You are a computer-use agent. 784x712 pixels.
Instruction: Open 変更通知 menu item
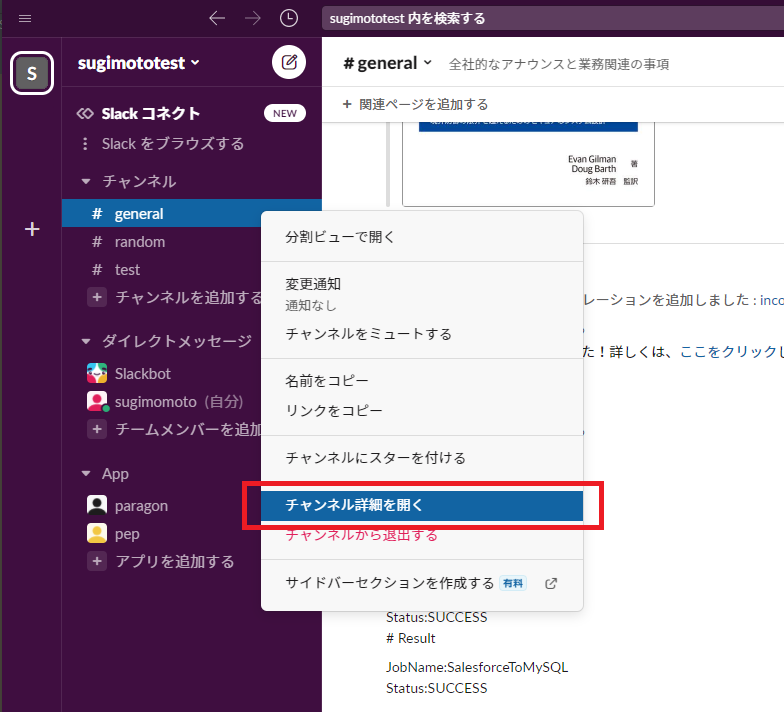(x=422, y=294)
